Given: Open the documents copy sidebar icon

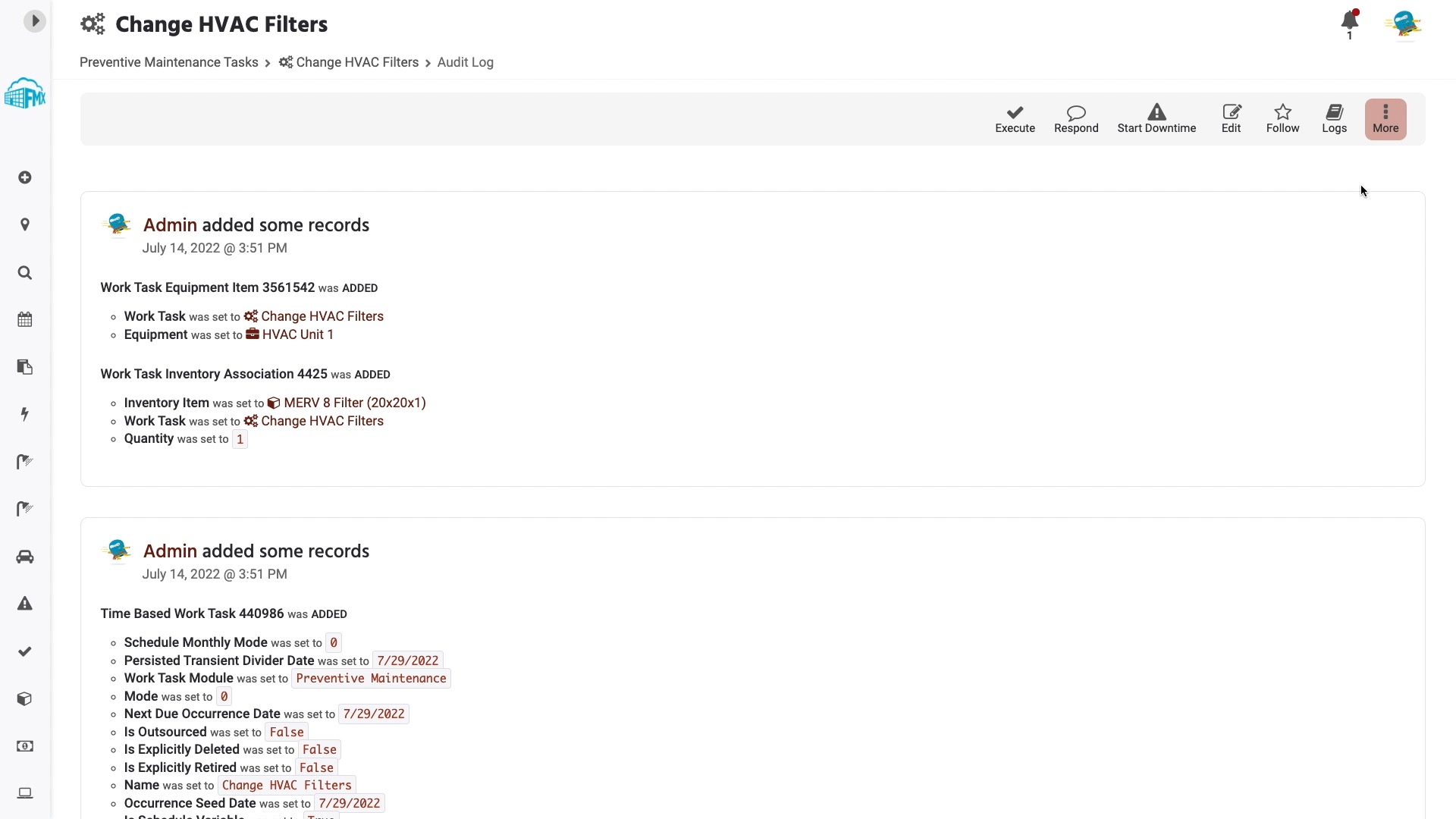Looking at the screenshot, I should 25,367.
